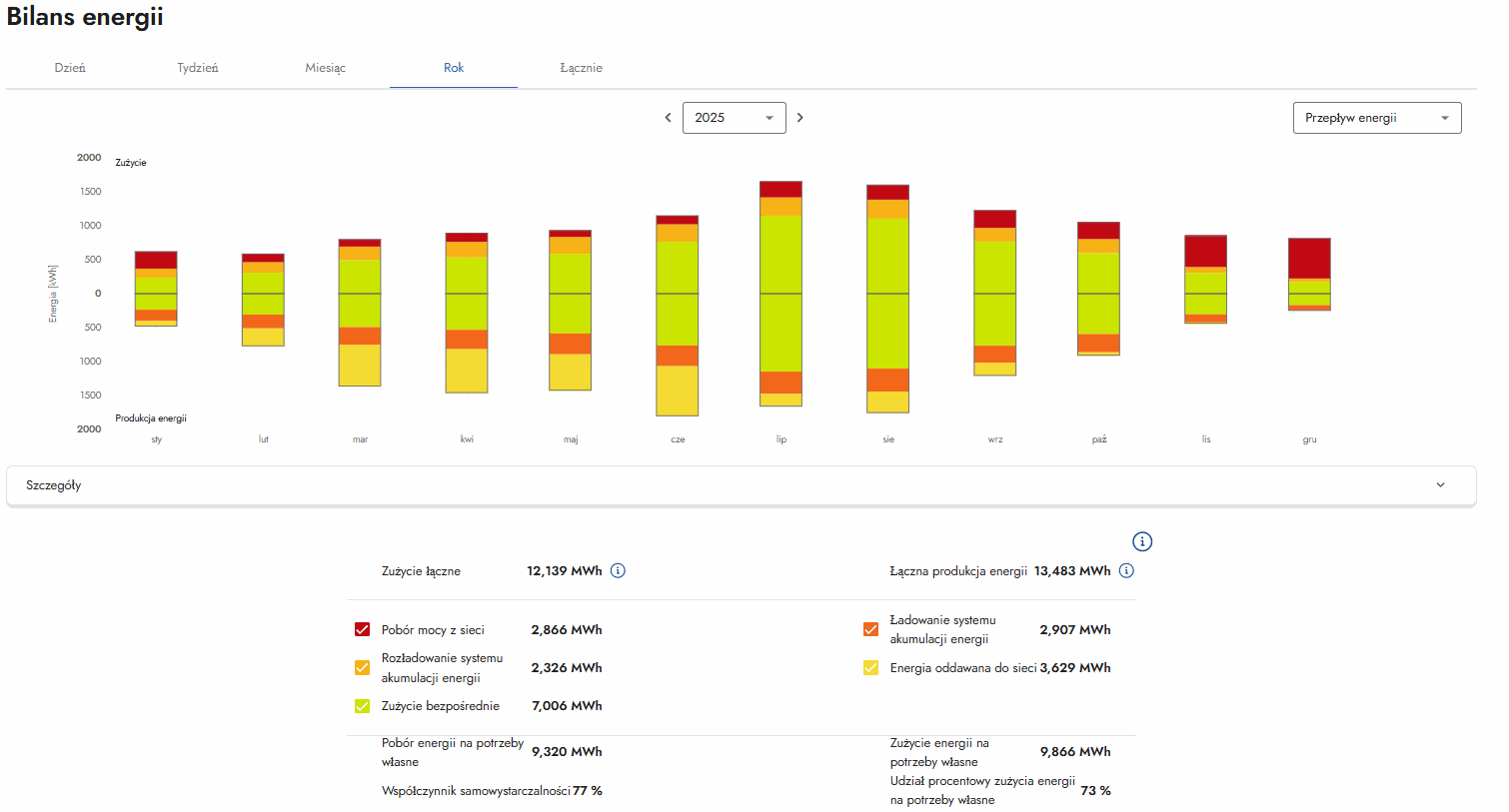The height and width of the screenshot is (812, 1509).
Task: Click the January (sty) bar in chart
Action: coord(156,289)
